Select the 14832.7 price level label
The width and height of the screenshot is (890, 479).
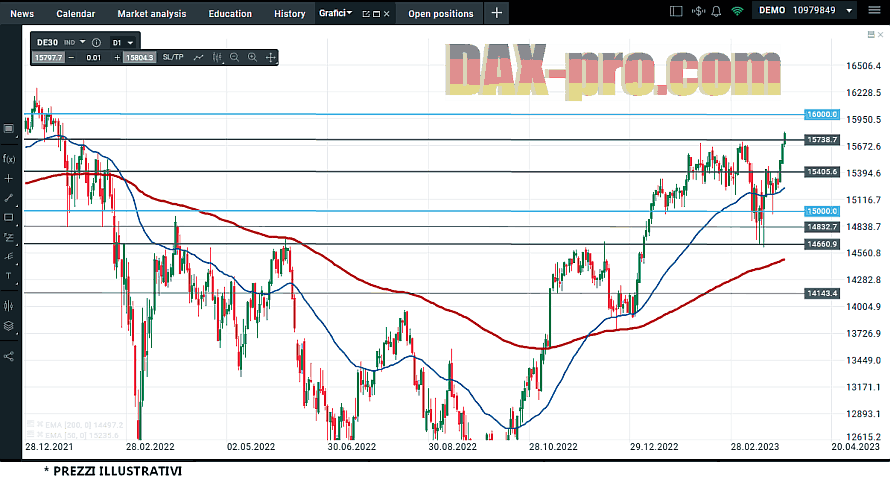pos(821,227)
